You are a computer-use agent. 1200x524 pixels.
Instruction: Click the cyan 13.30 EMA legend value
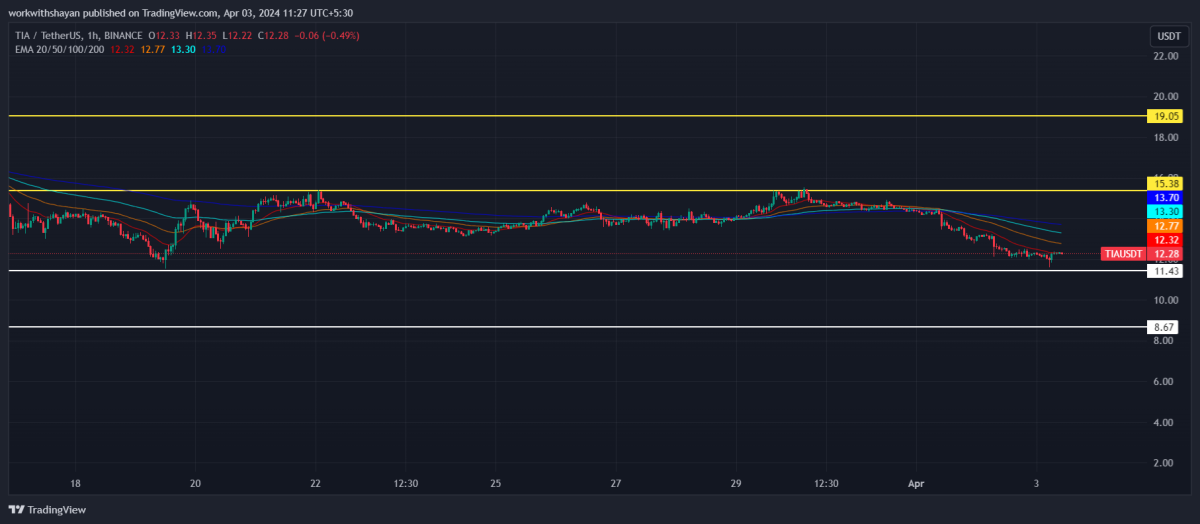tap(183, 49)
